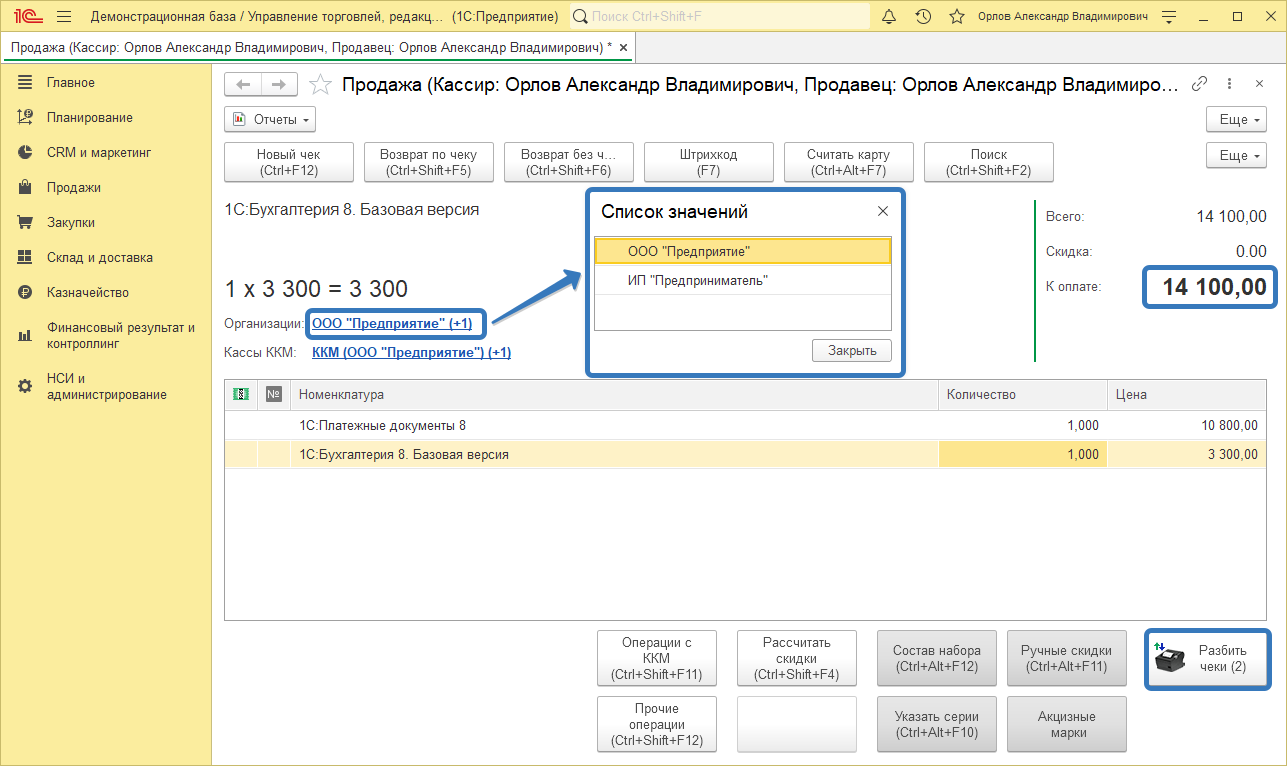1287x766 pixels.
Task: Click Операции с ККМ button
Action: point(657,658)
